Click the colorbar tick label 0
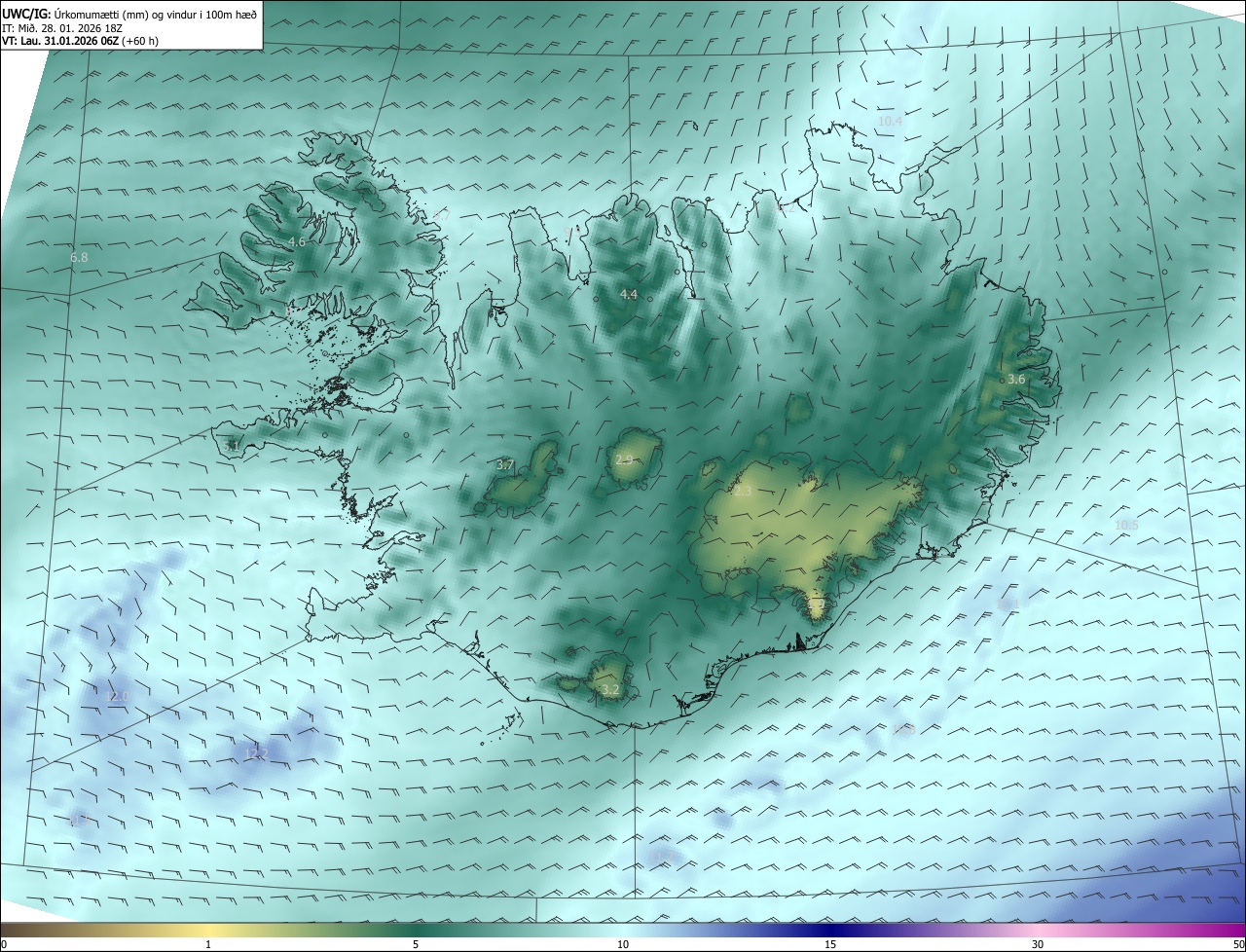 click(x=4, y=944)
